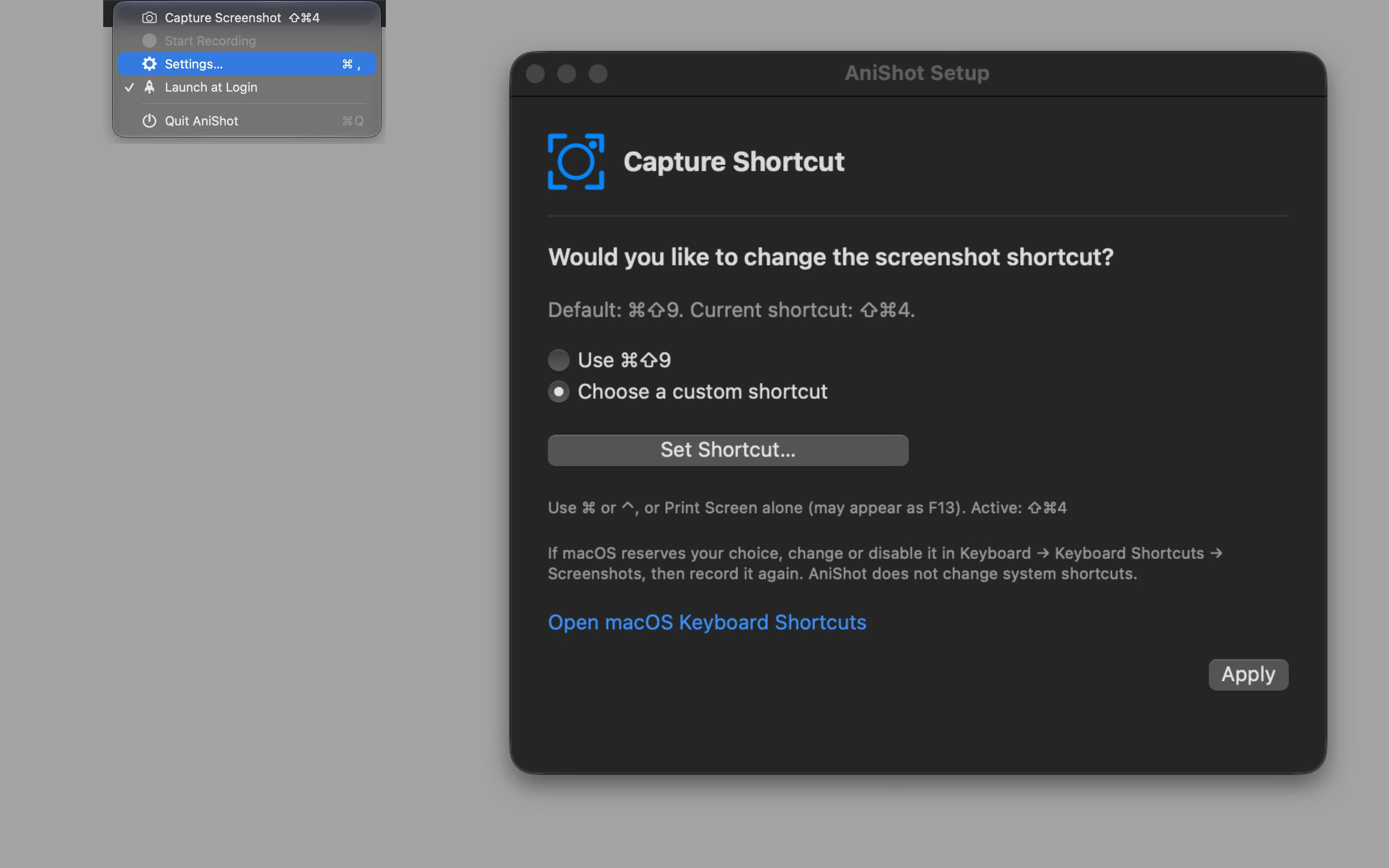This screenshot has width=1389, height=868.
Task: Zoom the AniShot Setup window
Action: [x=598, y=73]
